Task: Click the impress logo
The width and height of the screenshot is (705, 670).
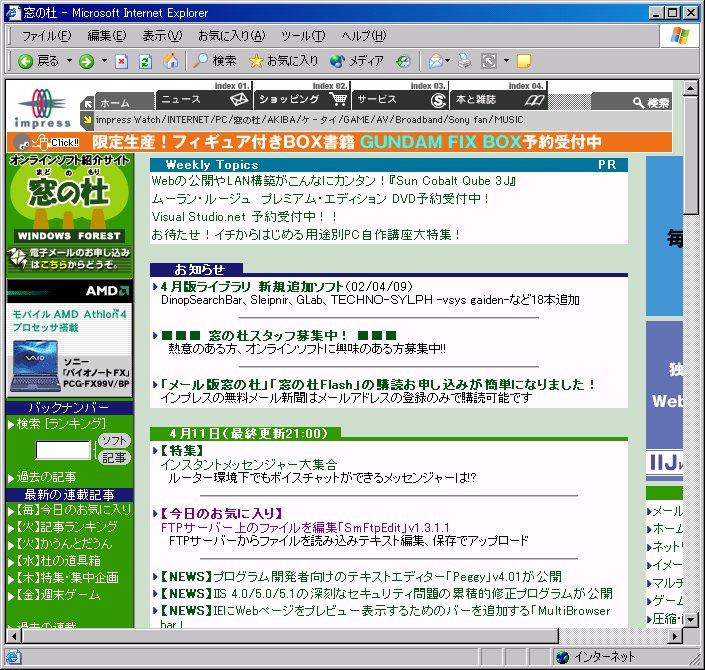Action: [43, 108]
